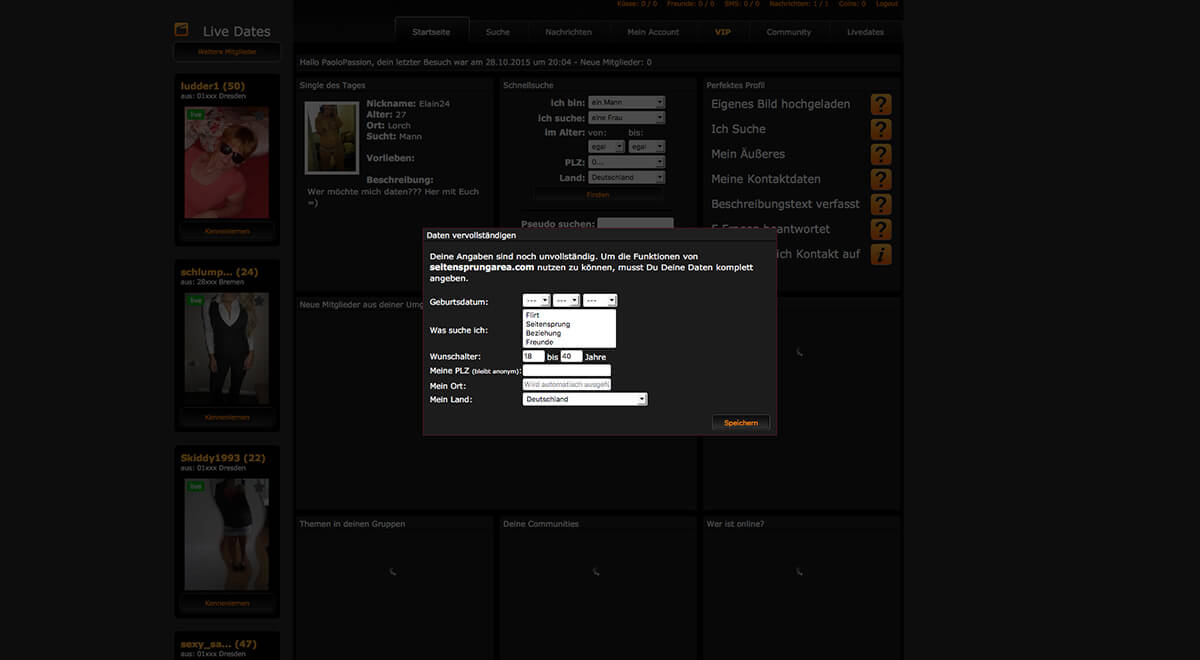Click the Pseudo suchen input field
This screenshot has height=660, width=1200.
[635, 224]
